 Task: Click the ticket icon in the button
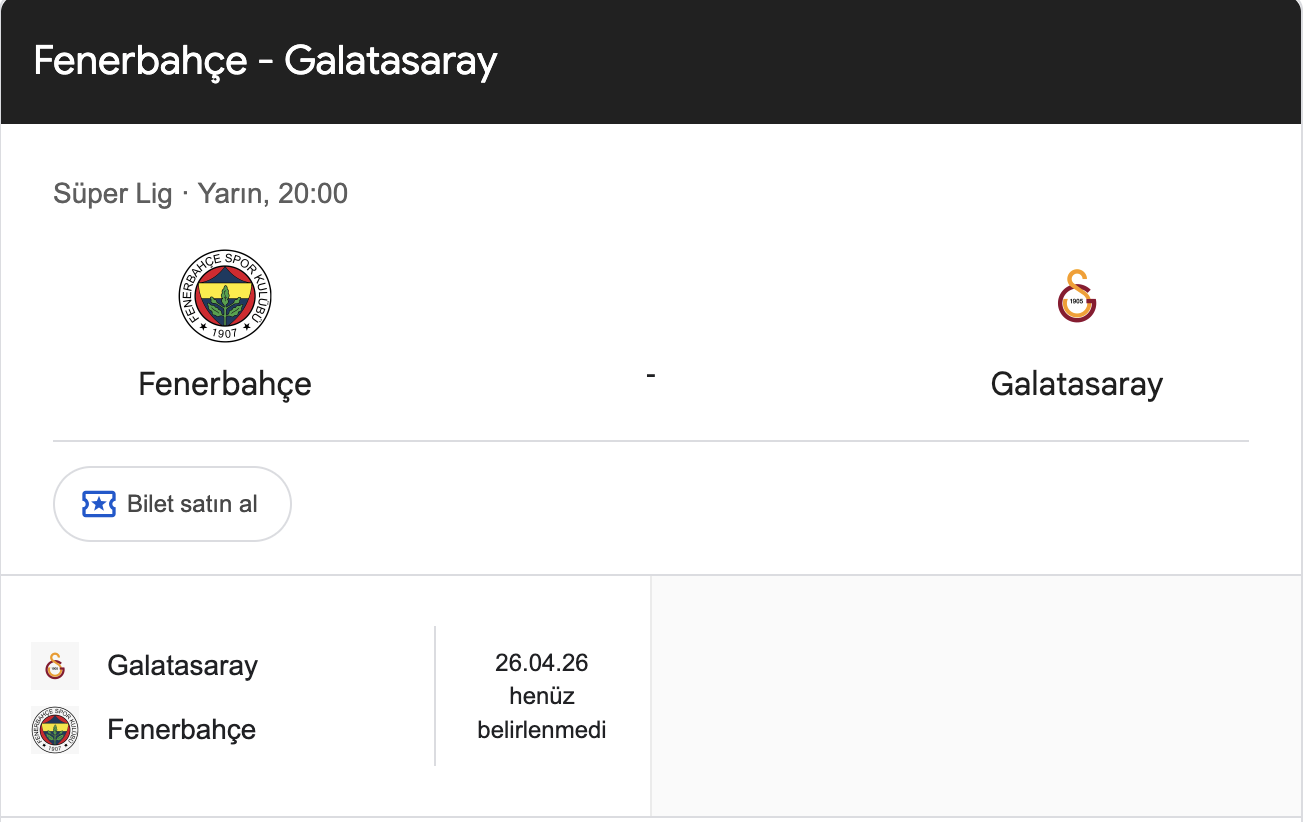click(x=99, y=504)
